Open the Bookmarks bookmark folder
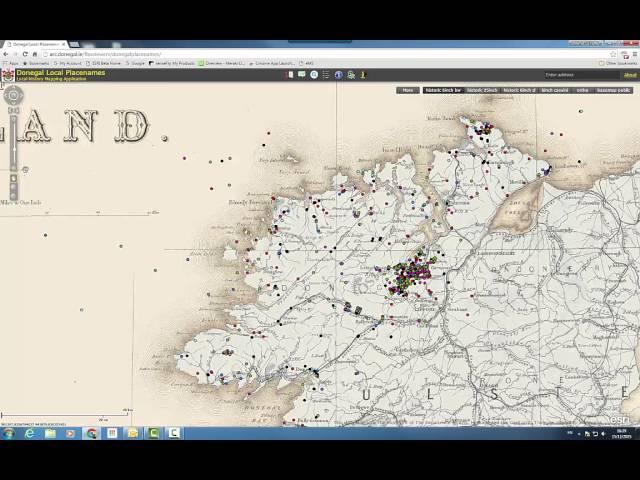The height and width of the screenshot is (480, 640). pos(36,63)
